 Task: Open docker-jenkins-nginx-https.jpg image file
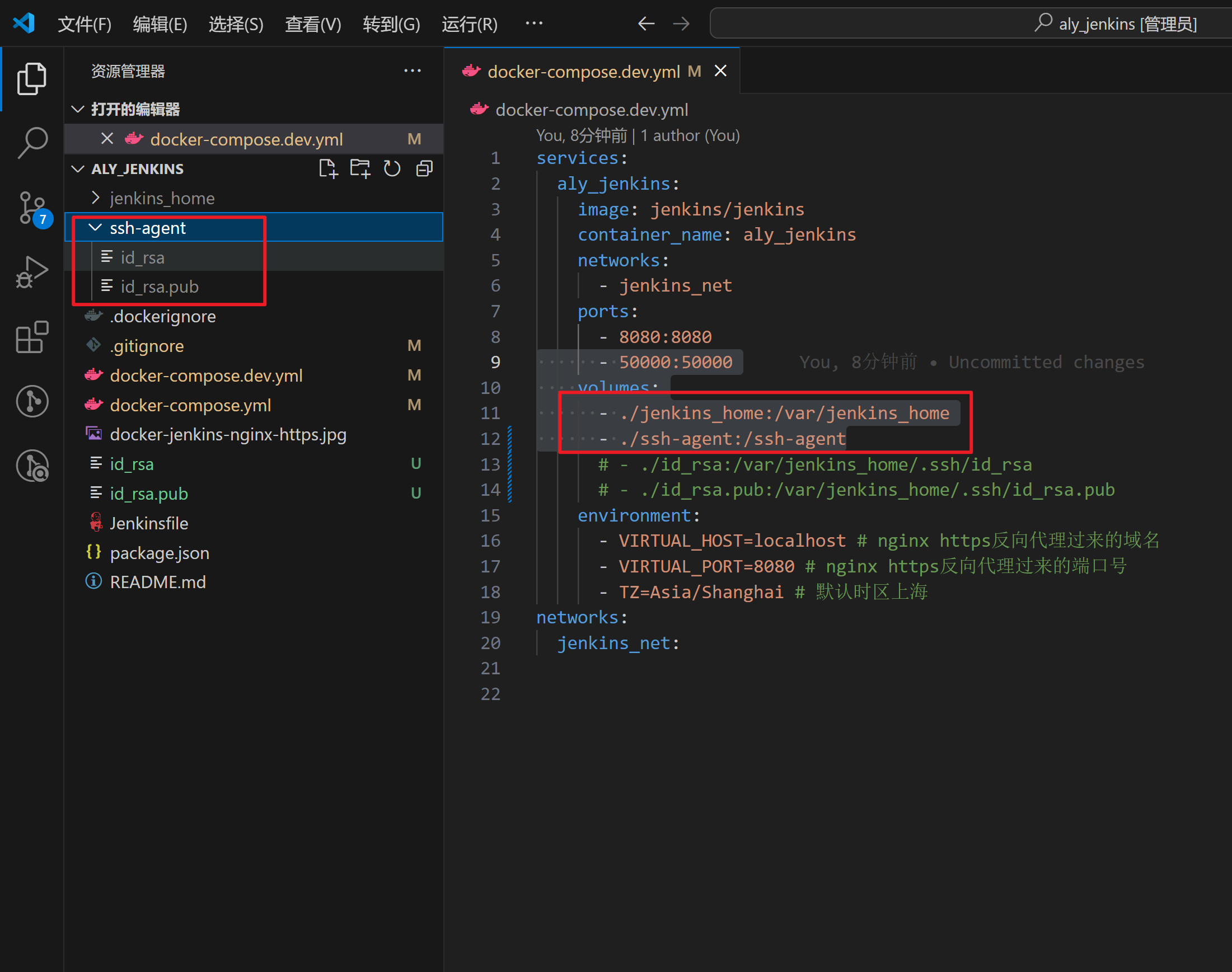254,434
